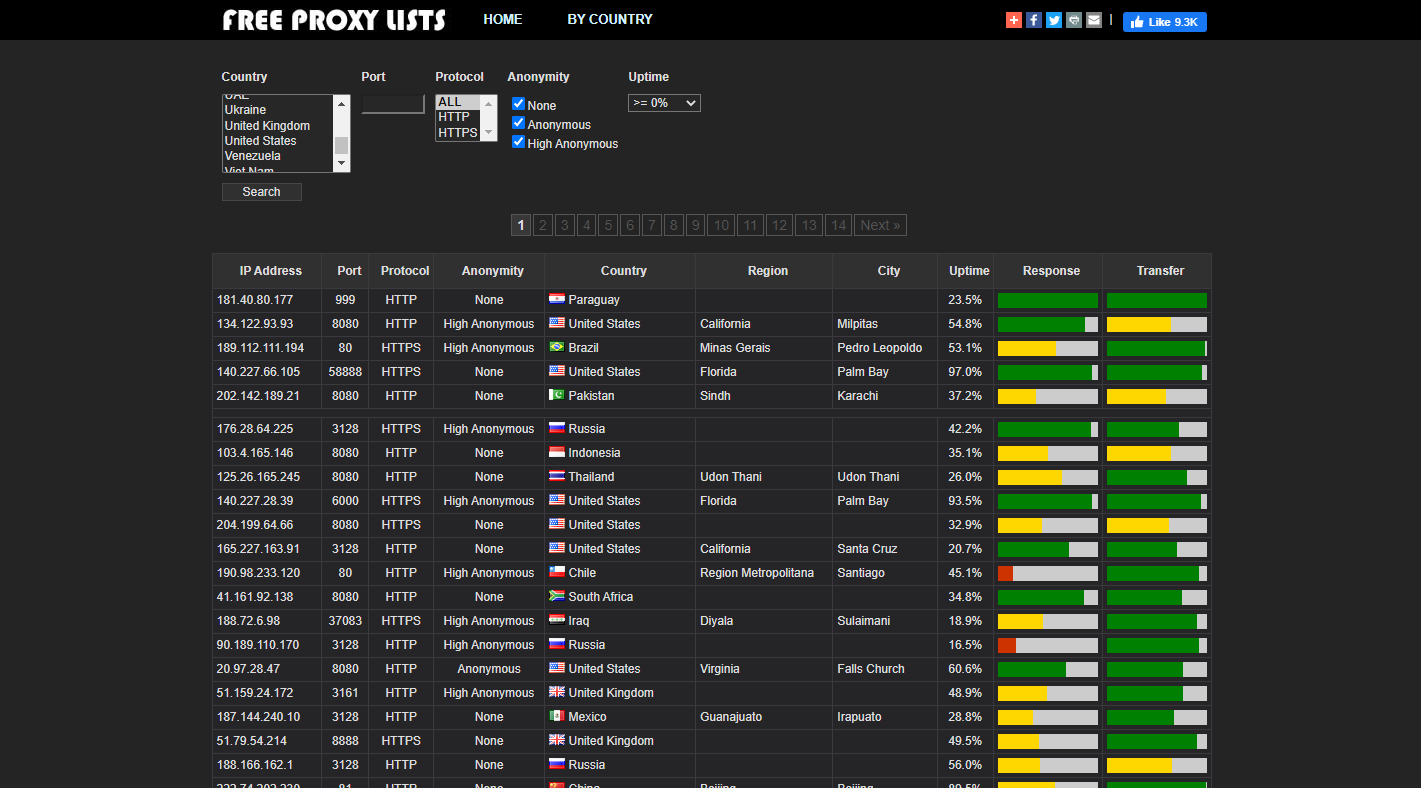Select United Kingdom in the Country list

click(268, 125)
